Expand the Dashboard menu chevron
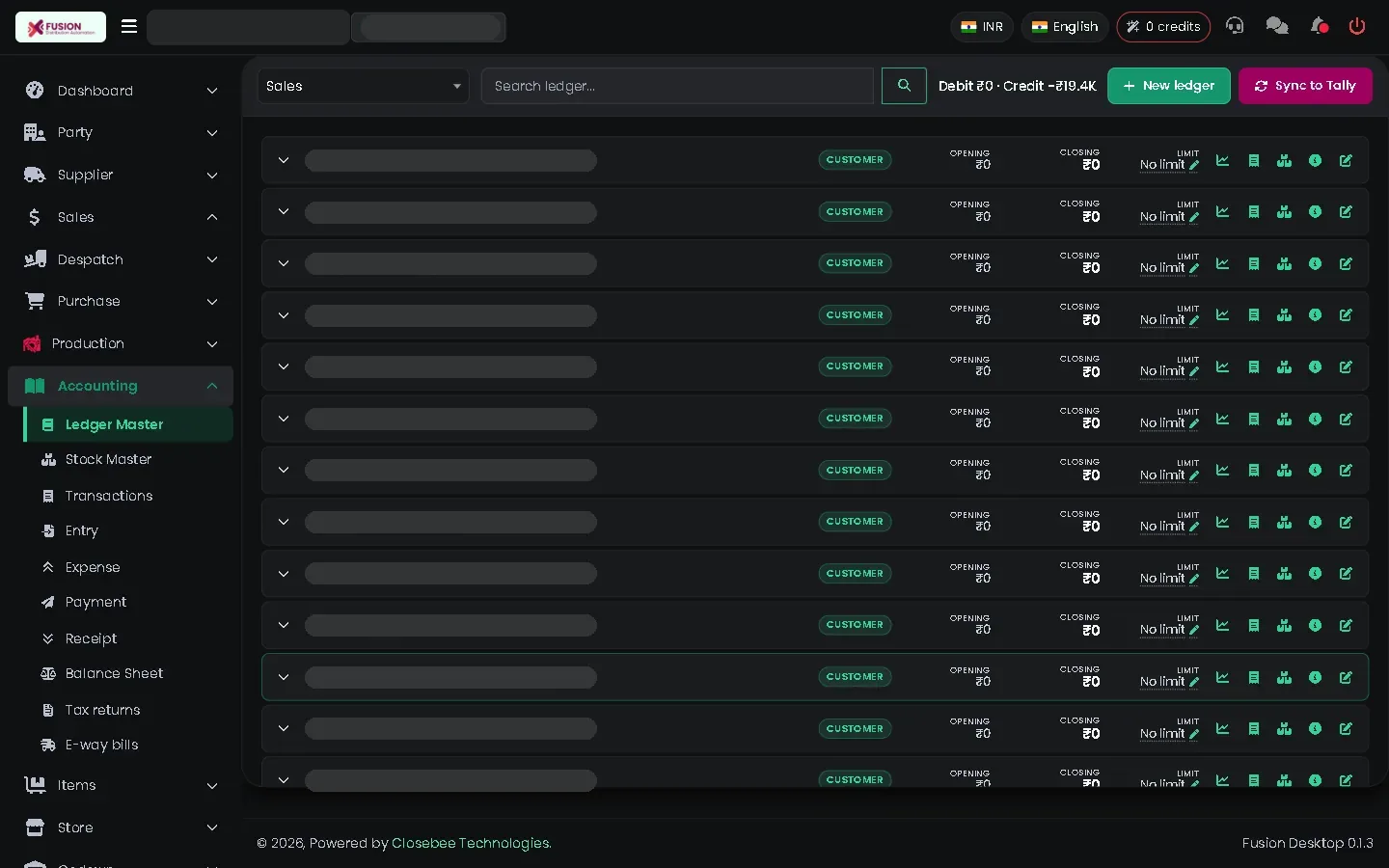 point(212,91)
